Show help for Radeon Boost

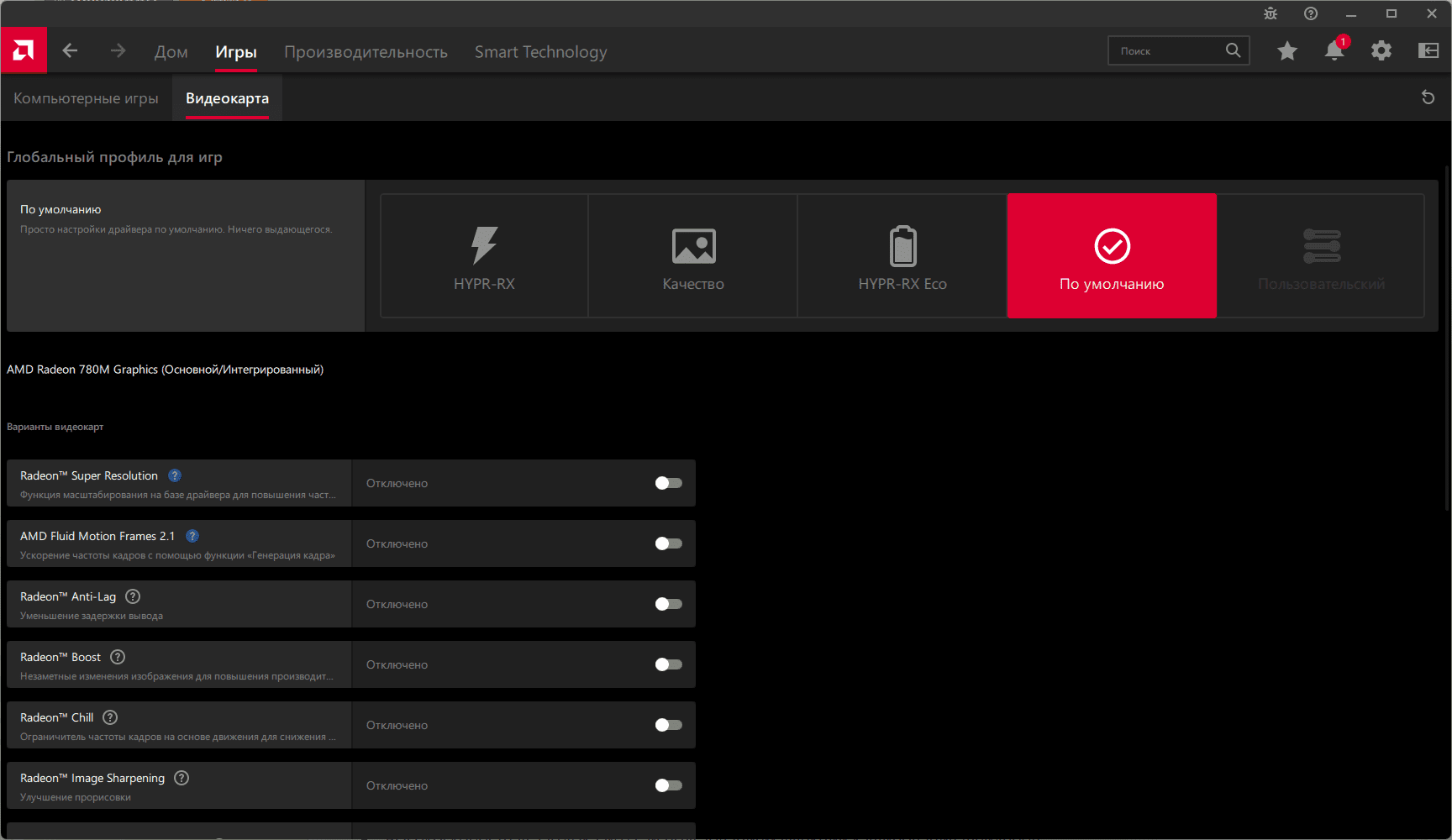(x=118, y=657)
